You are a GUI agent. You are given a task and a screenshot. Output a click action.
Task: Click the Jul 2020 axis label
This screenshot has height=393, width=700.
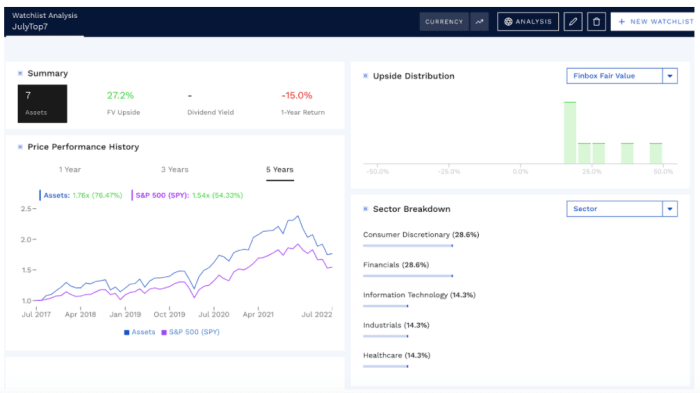[214, 314]
